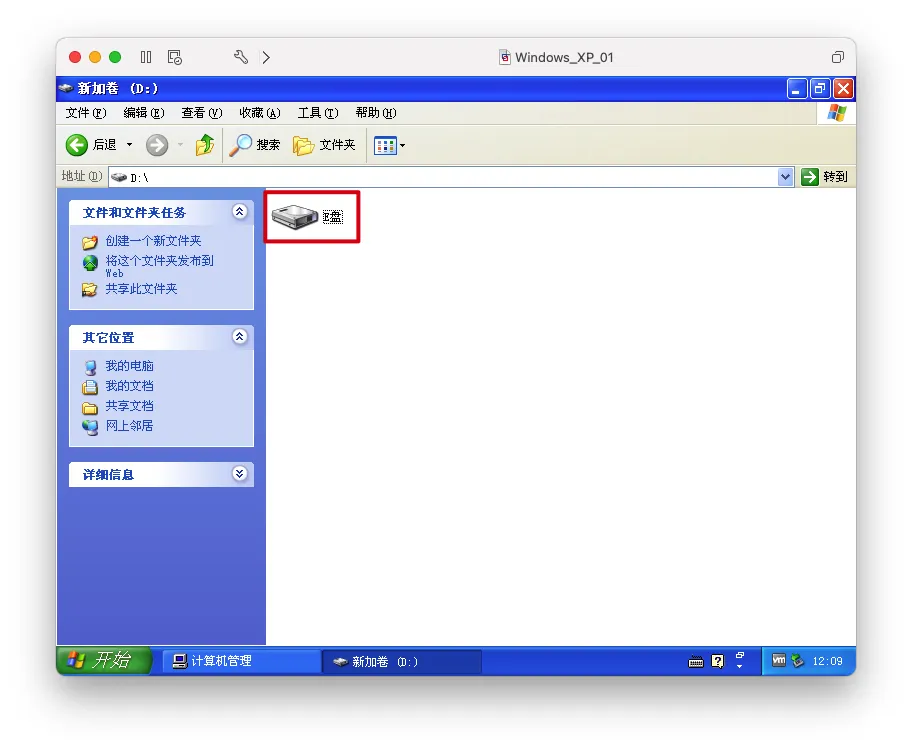The image size is (912, 750).
Task: Open the VM snapshot icon in title bar
Action: [x=174, y=57]
